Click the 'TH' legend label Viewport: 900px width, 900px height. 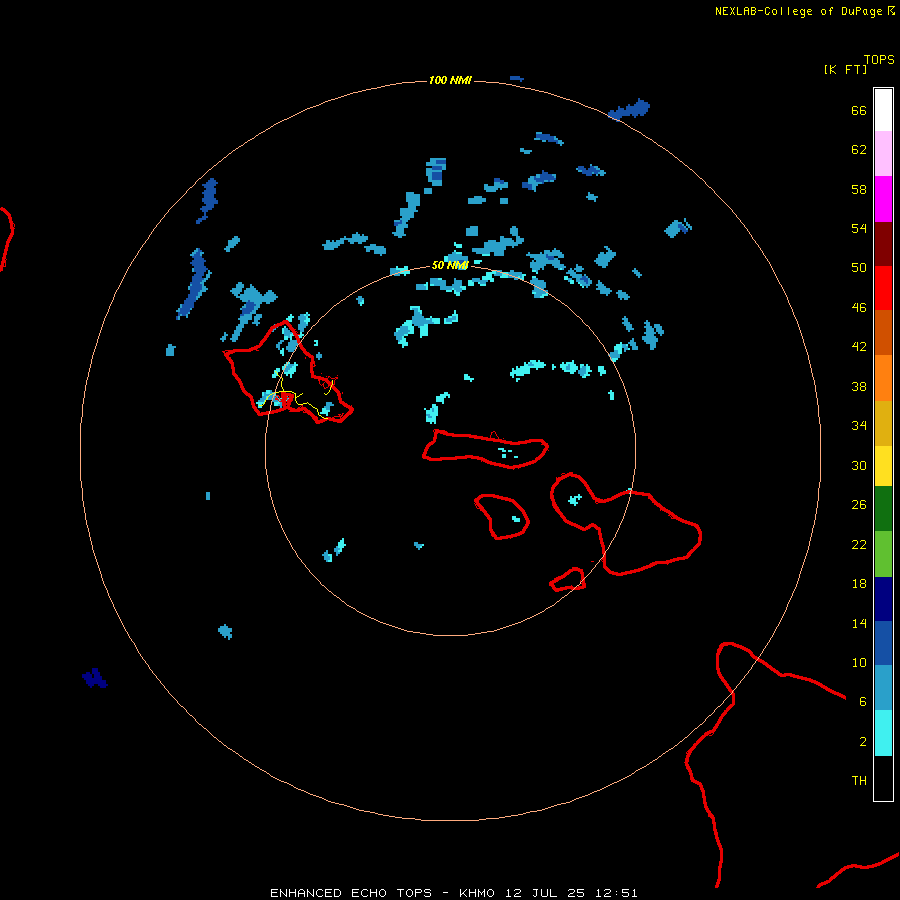(x=859, y=781)
